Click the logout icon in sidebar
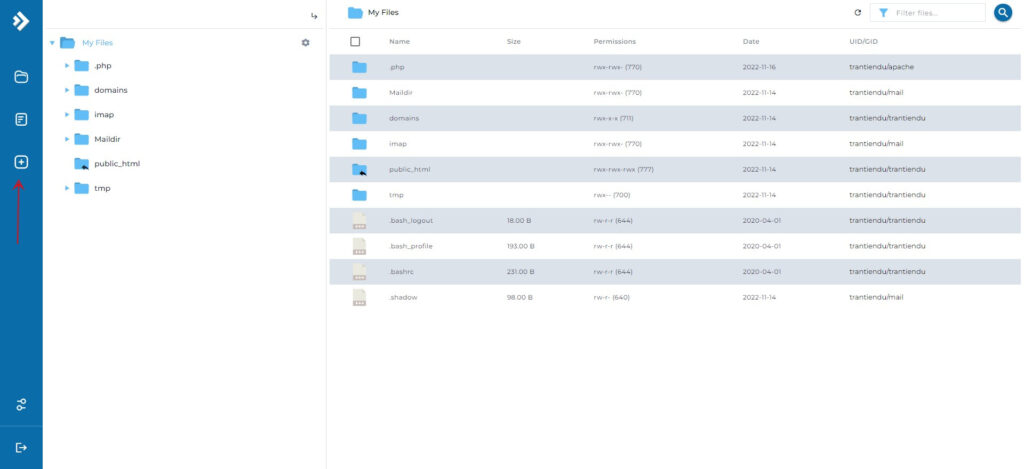The height and width of the screenshot is (469, 1024). (x=21, y=447)
